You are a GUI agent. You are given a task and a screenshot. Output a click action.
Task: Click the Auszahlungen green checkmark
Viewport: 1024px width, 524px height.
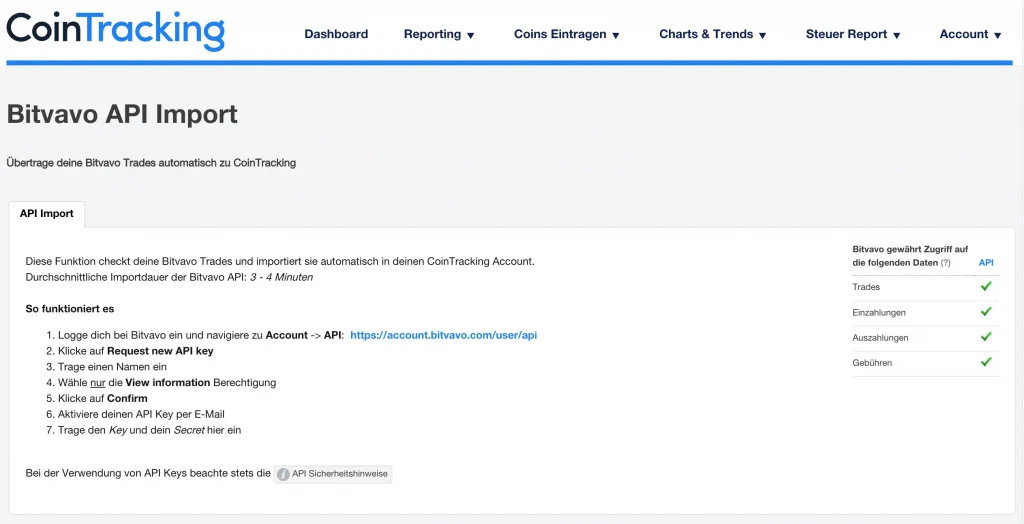coord(986,337)
